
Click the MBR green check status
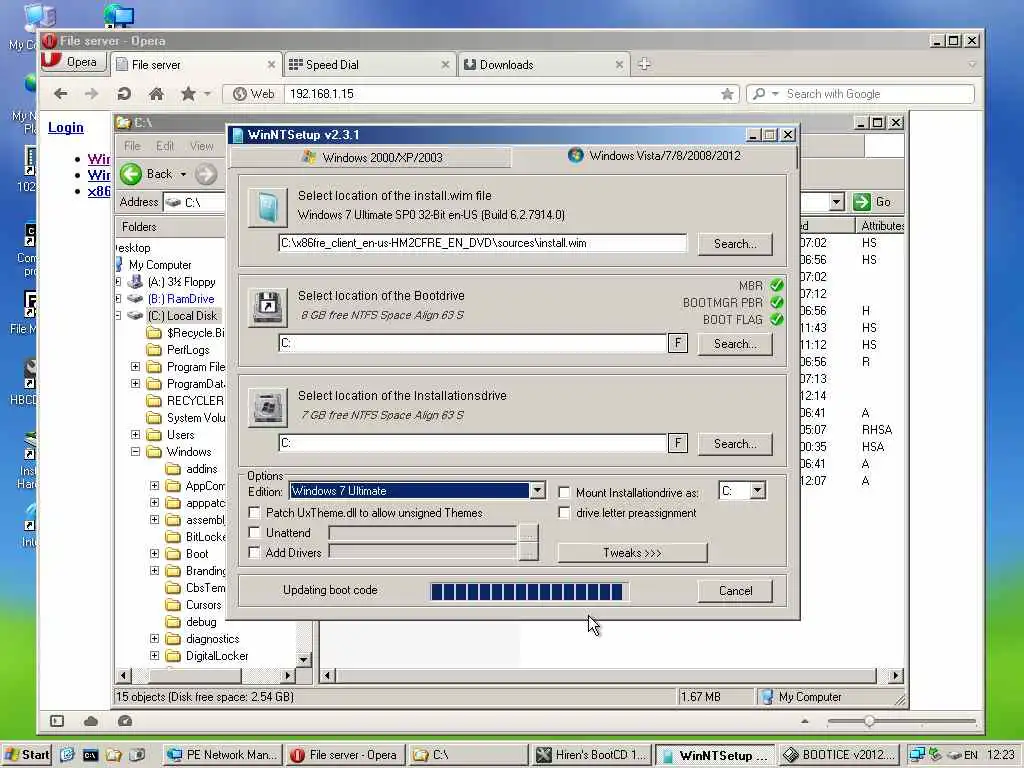point(776,285)
